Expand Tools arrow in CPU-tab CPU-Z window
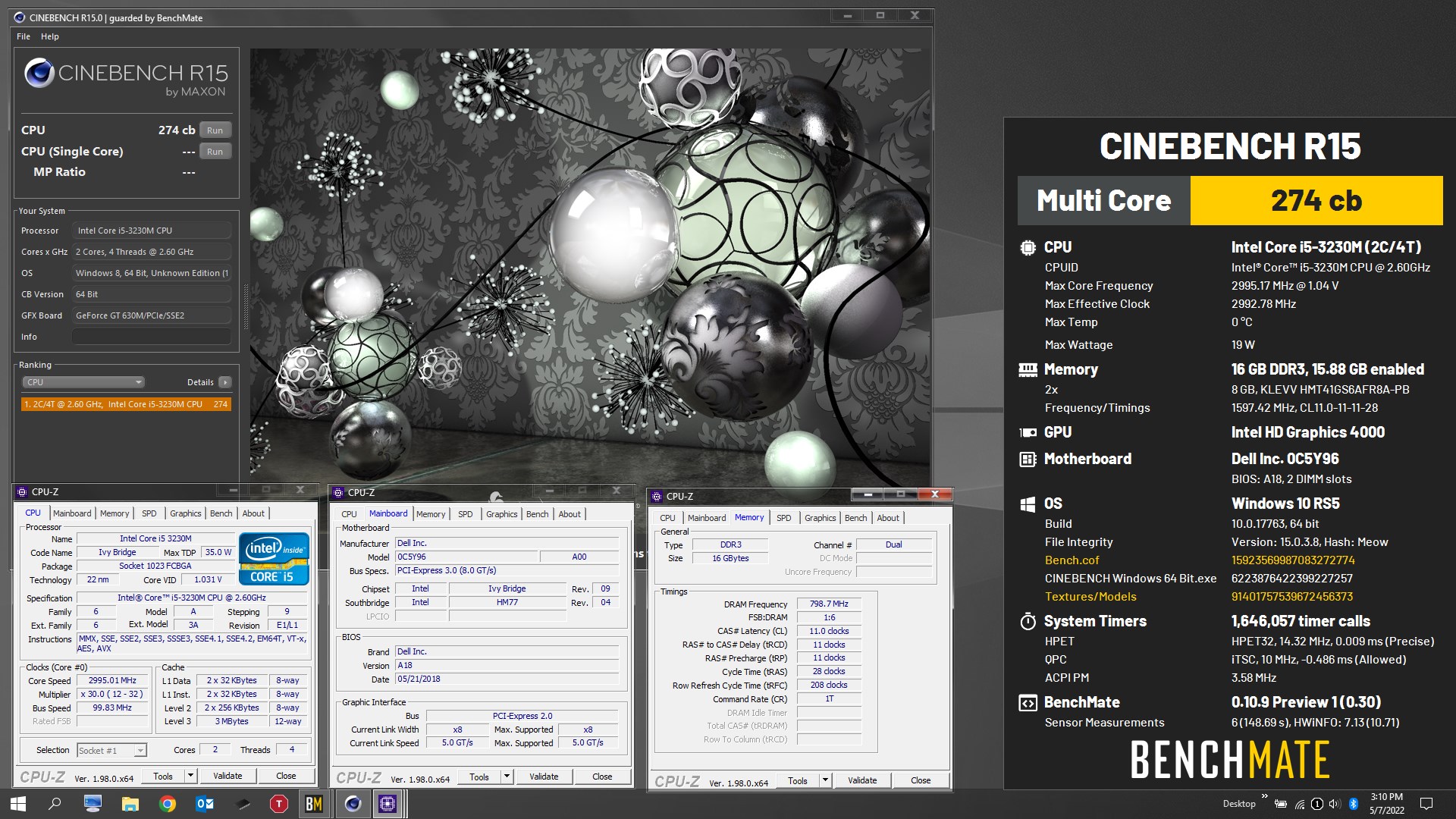Screen dimensions: 1456x819 coord(190,776)
